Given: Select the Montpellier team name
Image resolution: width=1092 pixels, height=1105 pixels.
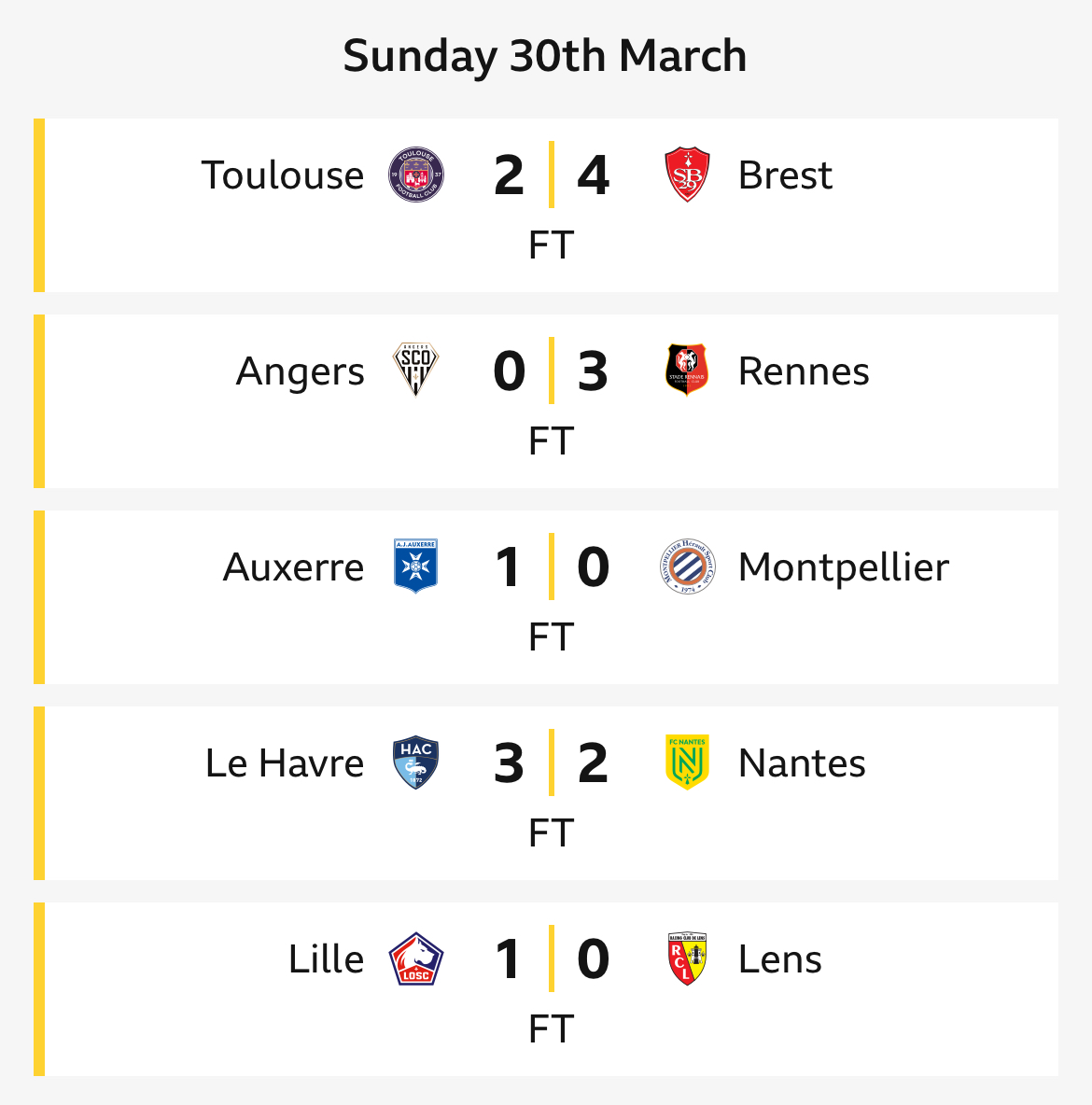Looking at the screenshot, I should (x=844, y=566).
